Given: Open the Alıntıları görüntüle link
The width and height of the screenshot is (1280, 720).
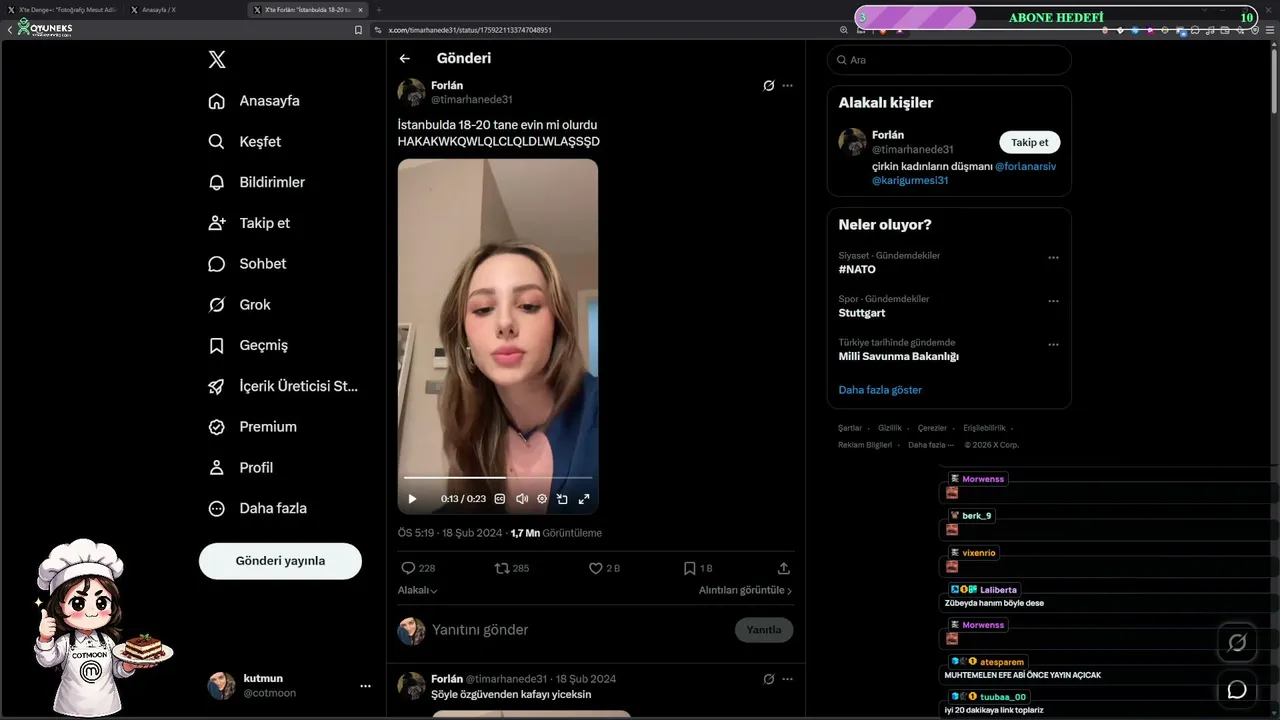Looking at the screenshot, I should (x=745, y=591).
